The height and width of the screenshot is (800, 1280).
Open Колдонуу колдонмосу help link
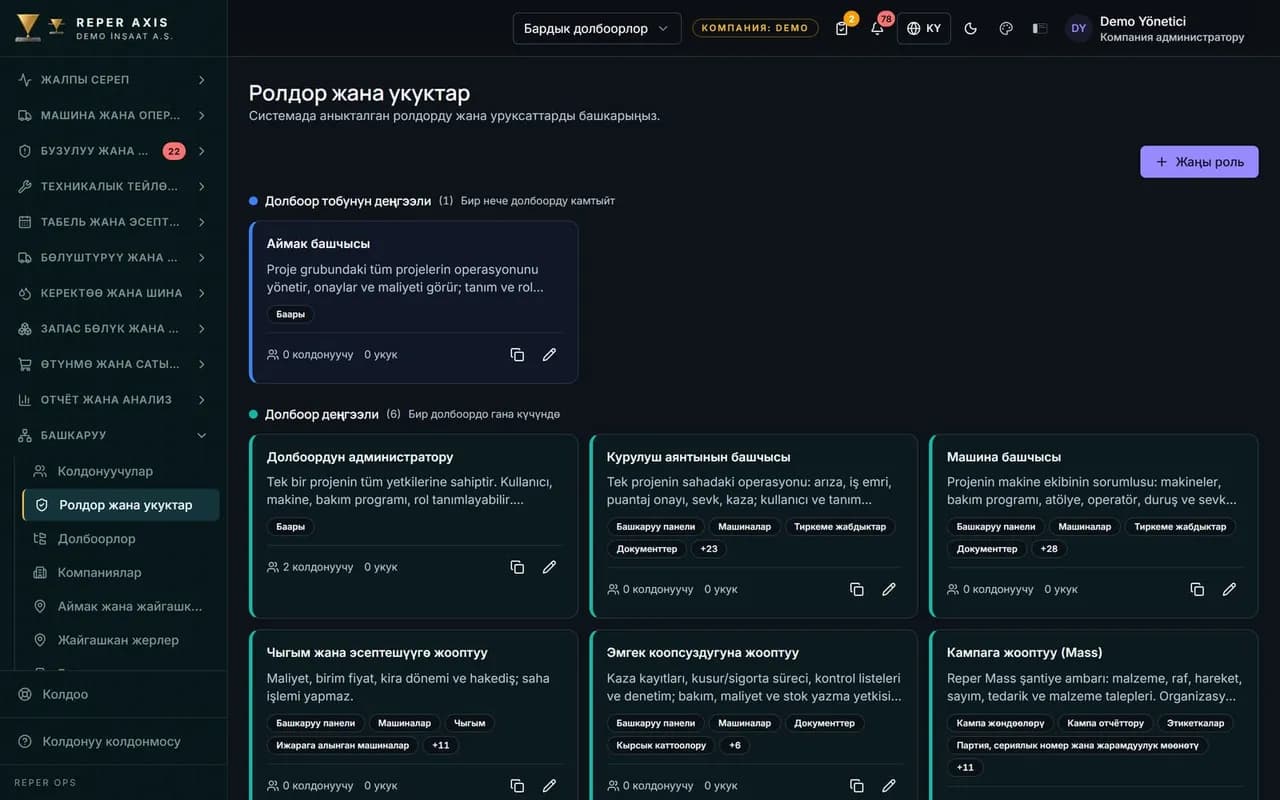click(113, 742)
